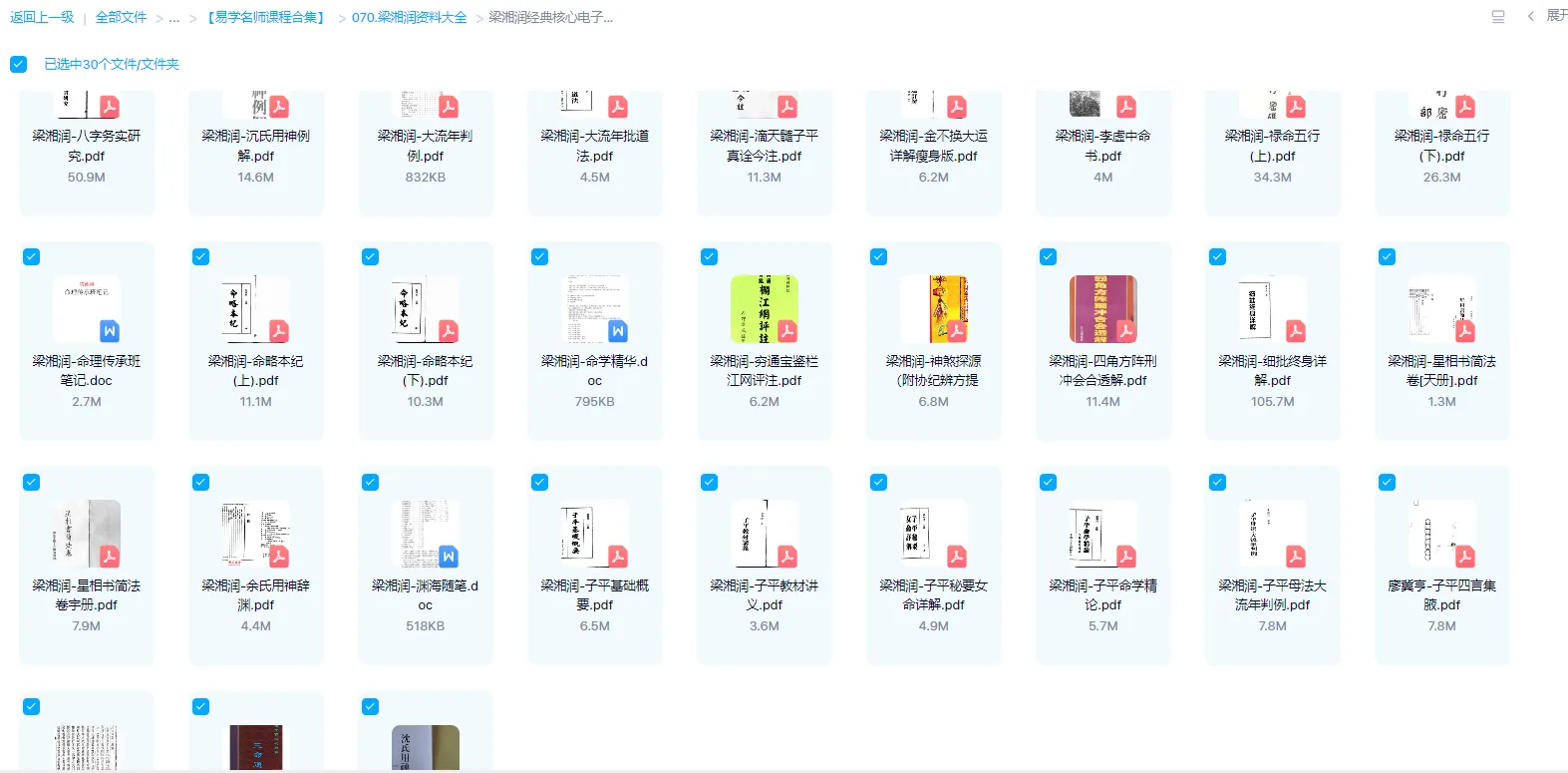Click the filename 梁湘润-子平母法大流年判例.pdf
This screenshot has height=773, width=1568.
(1273, 595)
